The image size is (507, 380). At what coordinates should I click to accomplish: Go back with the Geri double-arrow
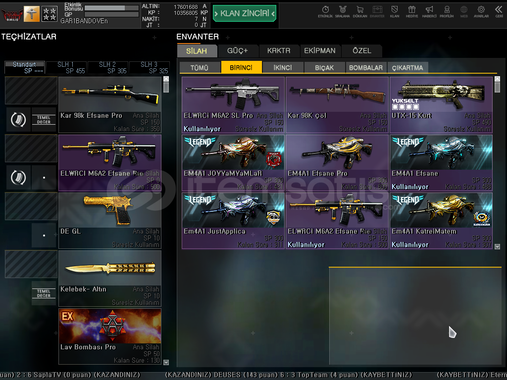[499, 11]
